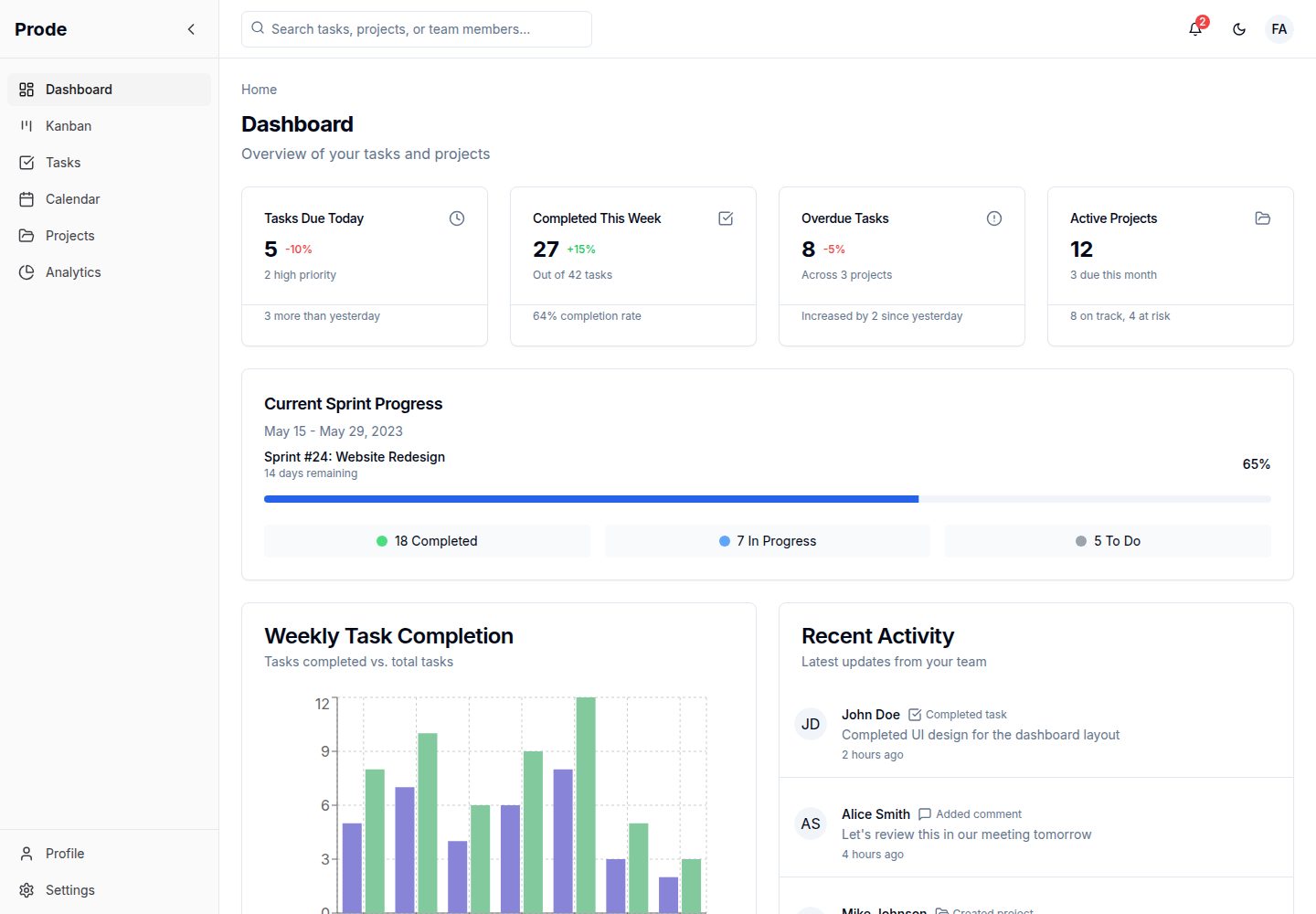Click the Dashboard grid icon in sidebar
1316x914 pixels.
pos(27,90)
